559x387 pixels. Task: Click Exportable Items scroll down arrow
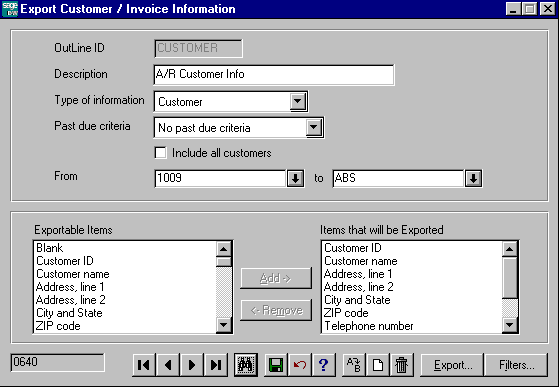(x=224, y=325)
